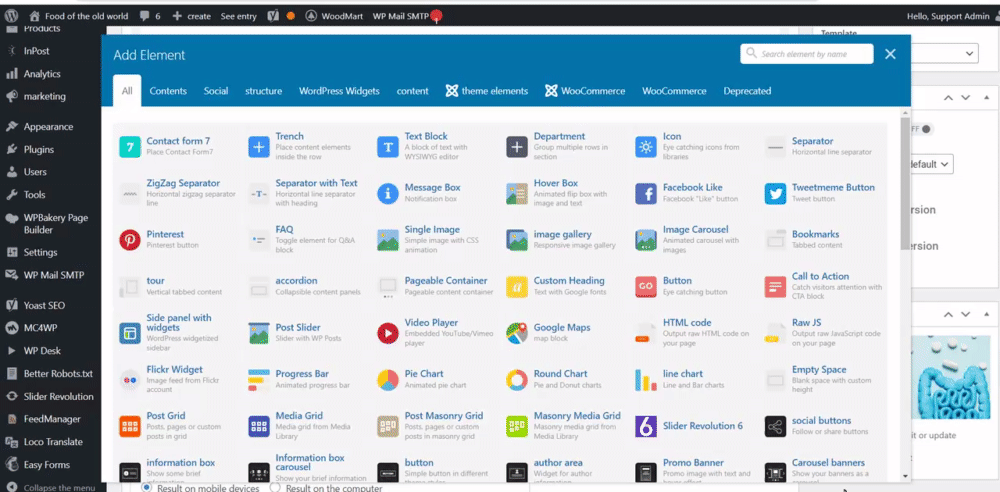Add the Slider Revolution 6 element icon

pos(645,426)
